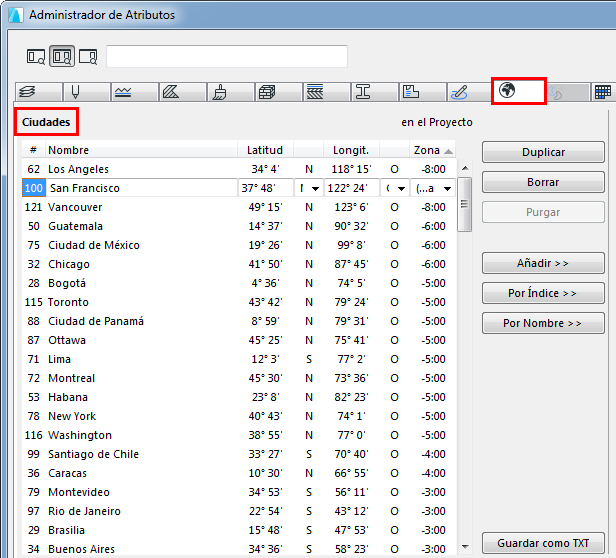Edit San Francisco latitude 37° 48' field
Viewport: 616px width, 558px height.
pos(266,188)
